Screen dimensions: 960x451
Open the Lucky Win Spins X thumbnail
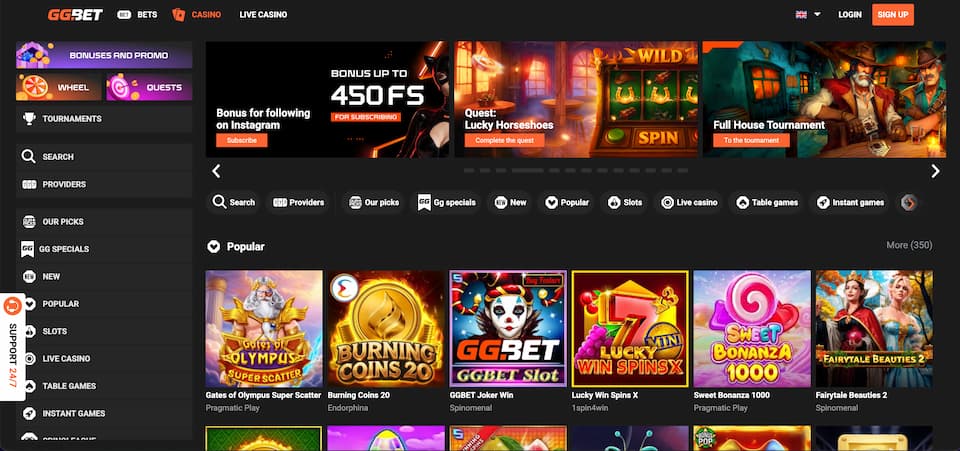point(630,329)
